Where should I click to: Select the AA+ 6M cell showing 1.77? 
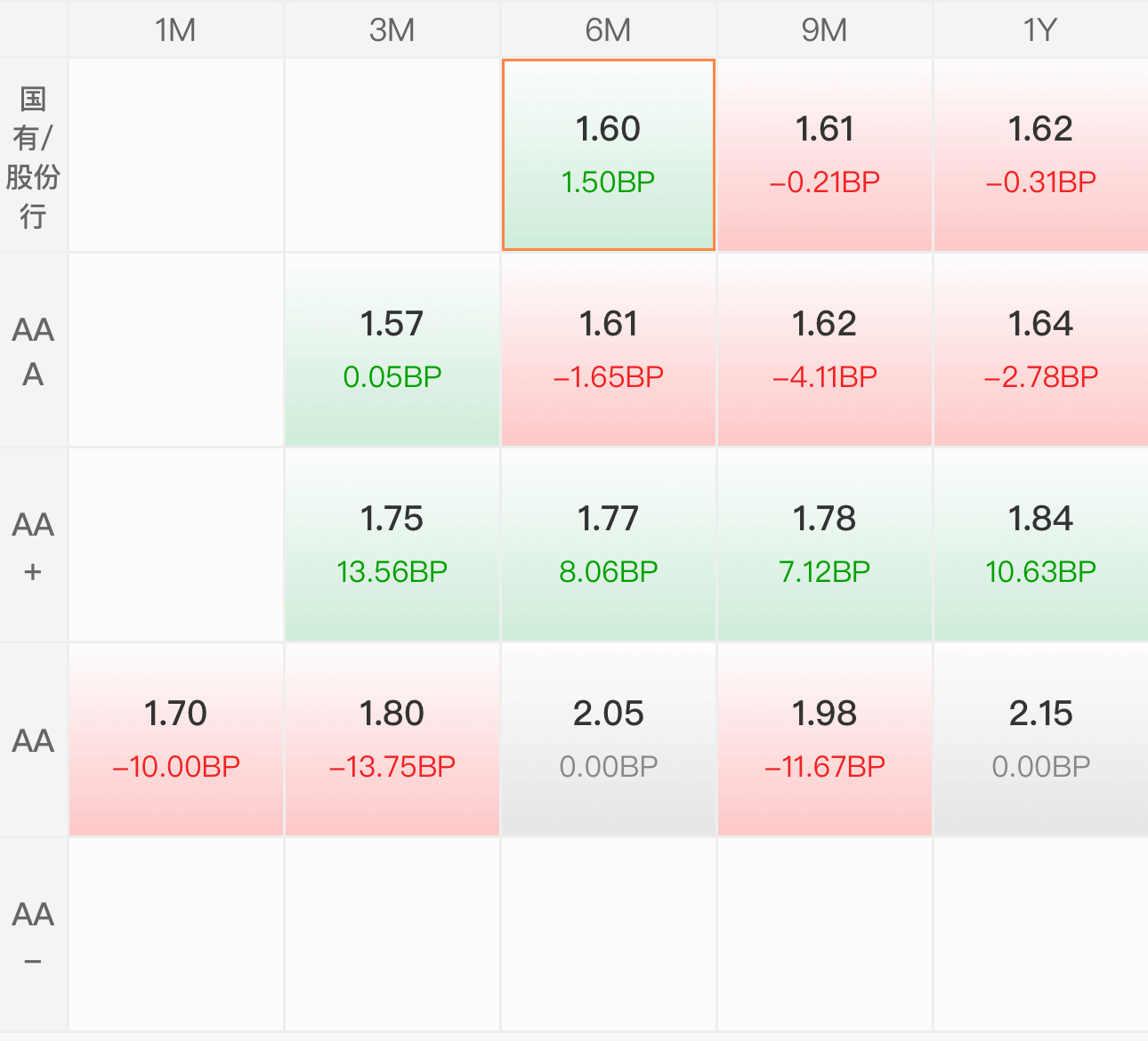click(x=609, y=545)
